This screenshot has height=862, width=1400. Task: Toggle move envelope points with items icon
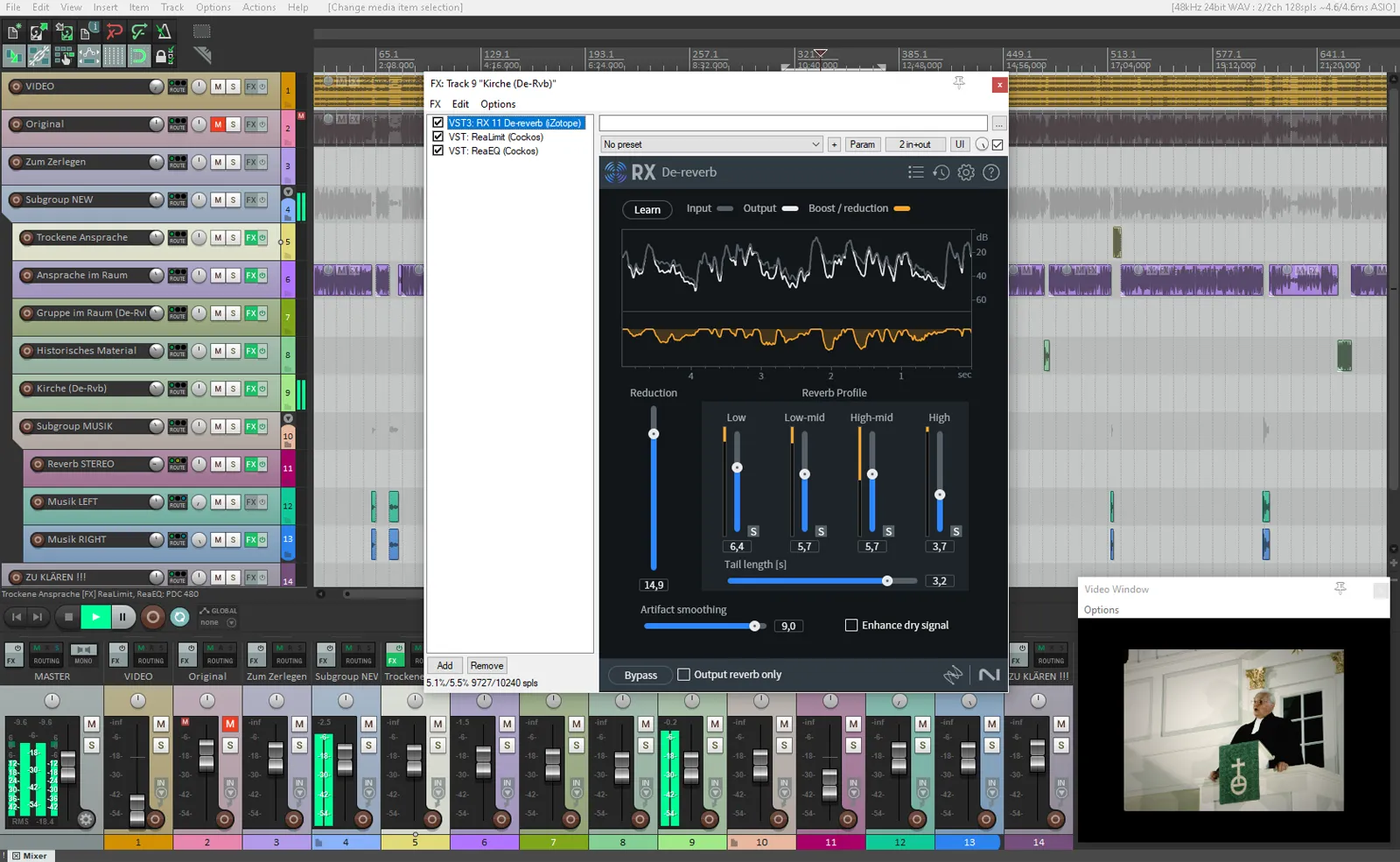(88, 57)
